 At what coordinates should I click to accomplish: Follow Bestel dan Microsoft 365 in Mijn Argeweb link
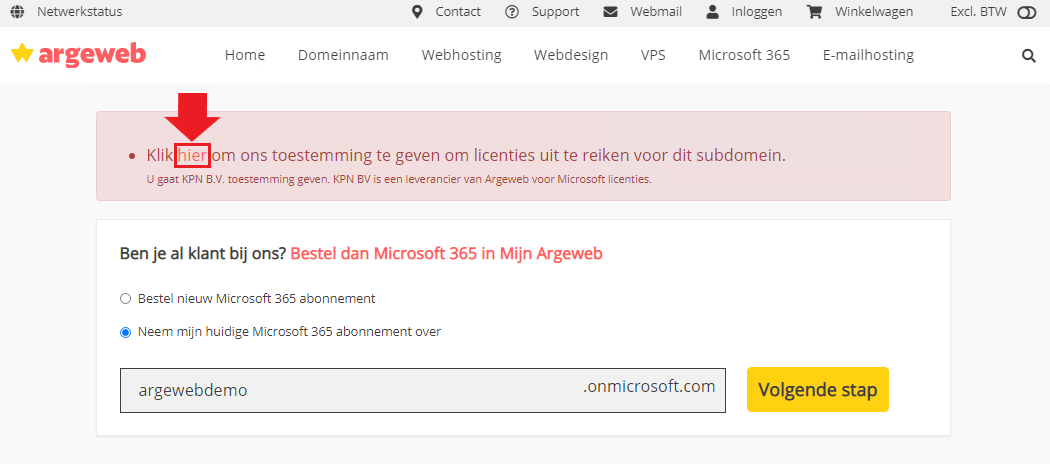[447, 254]
